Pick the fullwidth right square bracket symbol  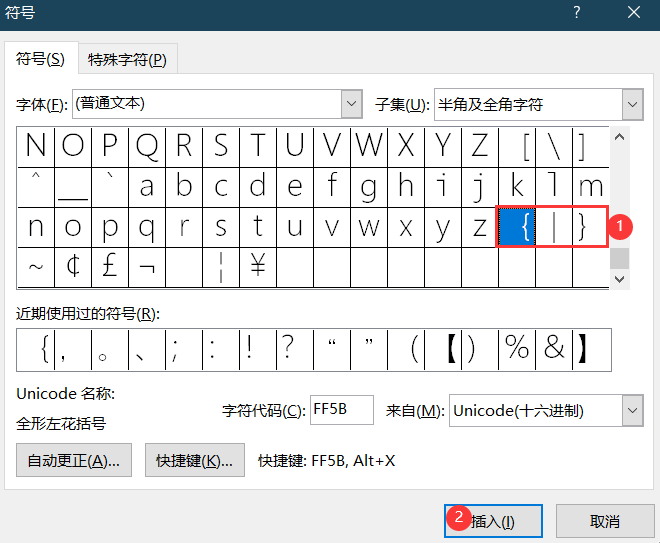pyautogui.click(x=591, y=147)
